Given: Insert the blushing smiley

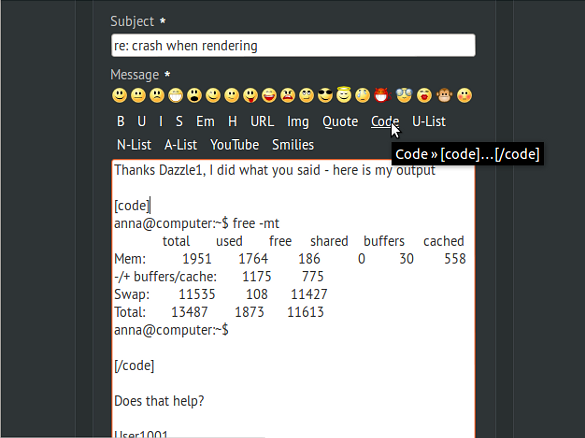Looking at the screenshot, I should (x=464, y=96).
